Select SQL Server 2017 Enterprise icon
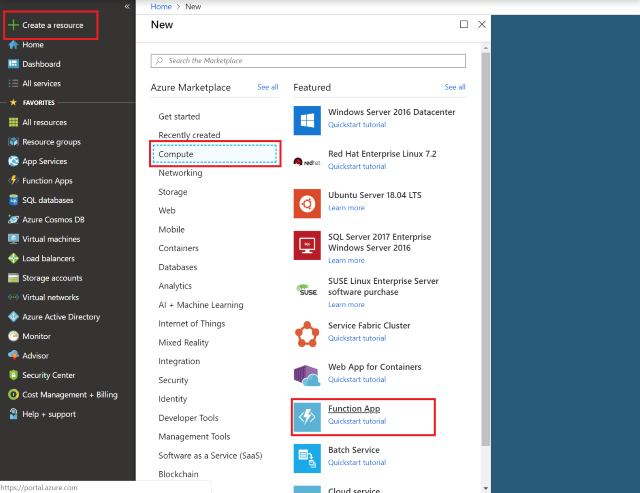The image size is (640, 493). pos(307,245)
